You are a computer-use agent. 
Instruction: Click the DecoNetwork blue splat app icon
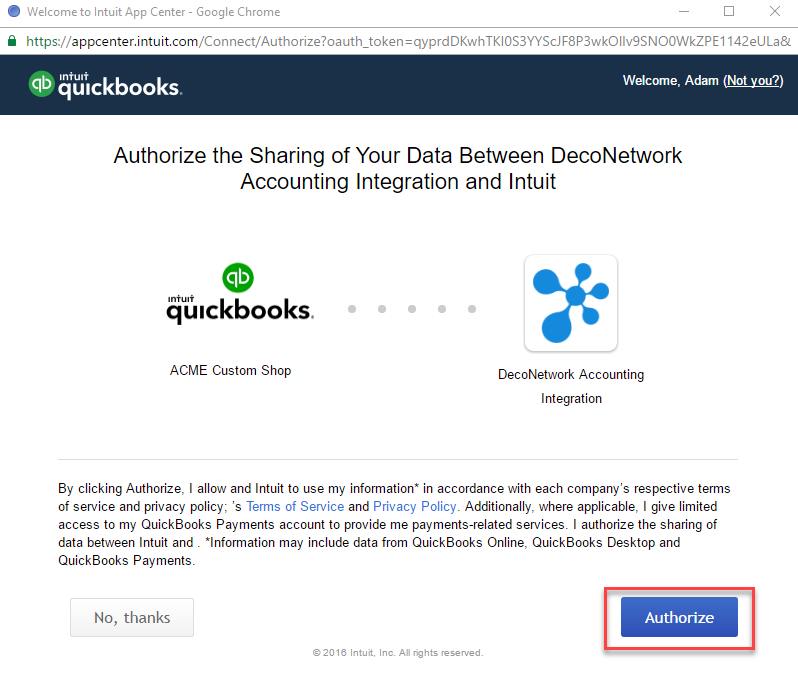571,303
